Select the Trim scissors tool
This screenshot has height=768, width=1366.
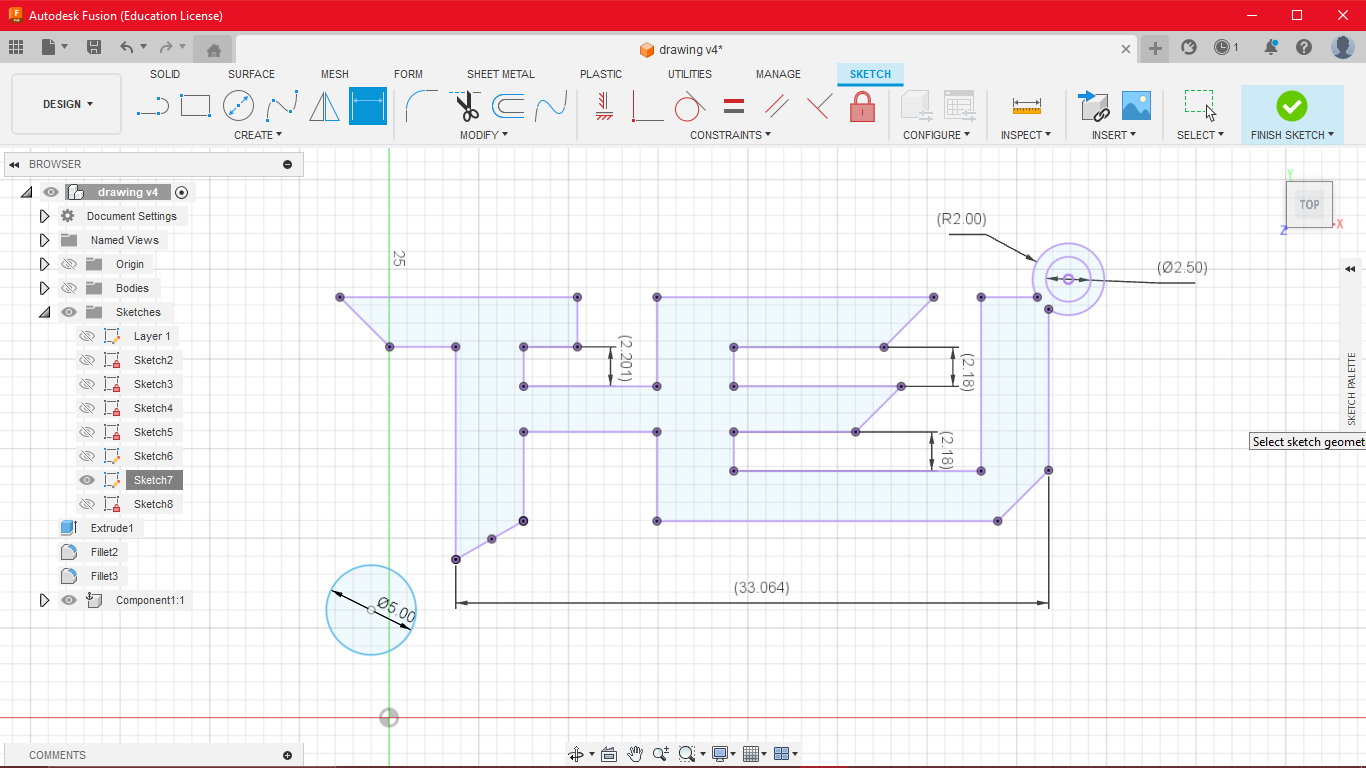pos(465,105)
